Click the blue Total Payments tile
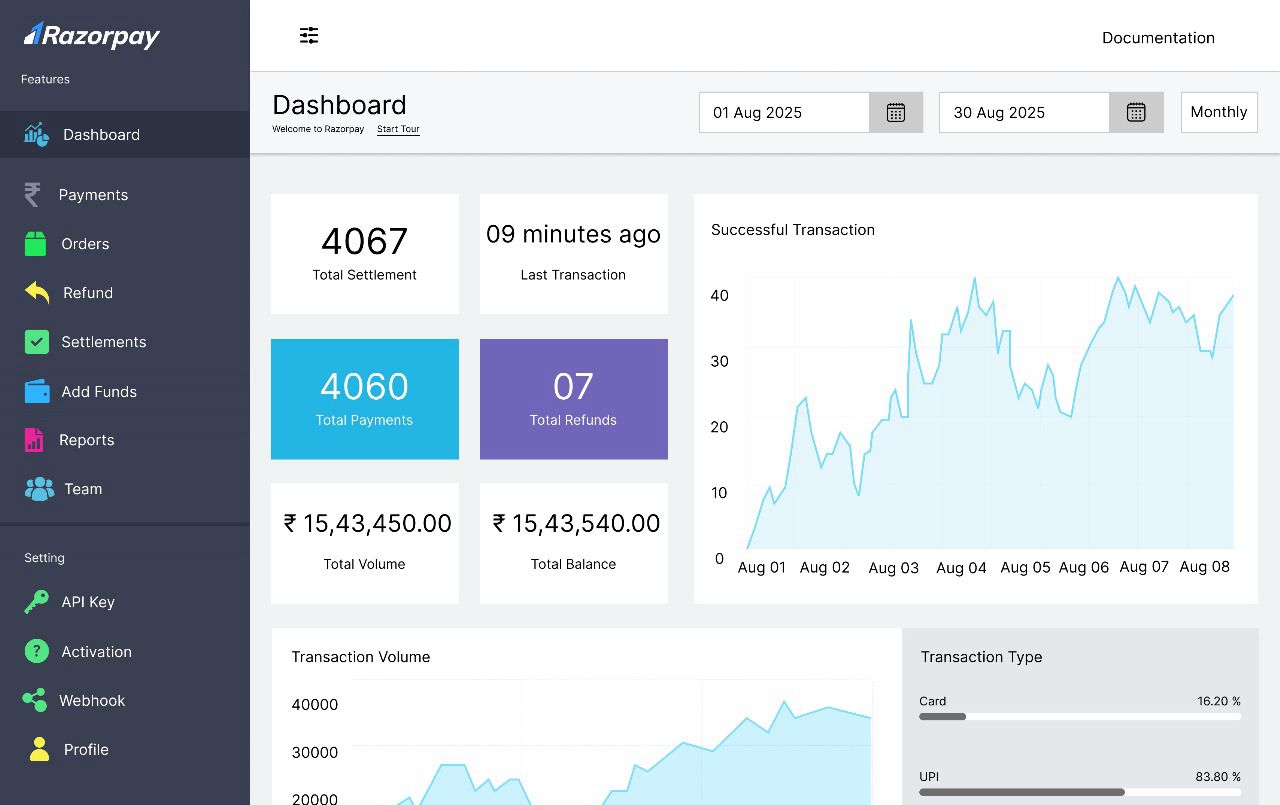1280x805 pixels. coord(365,399)
